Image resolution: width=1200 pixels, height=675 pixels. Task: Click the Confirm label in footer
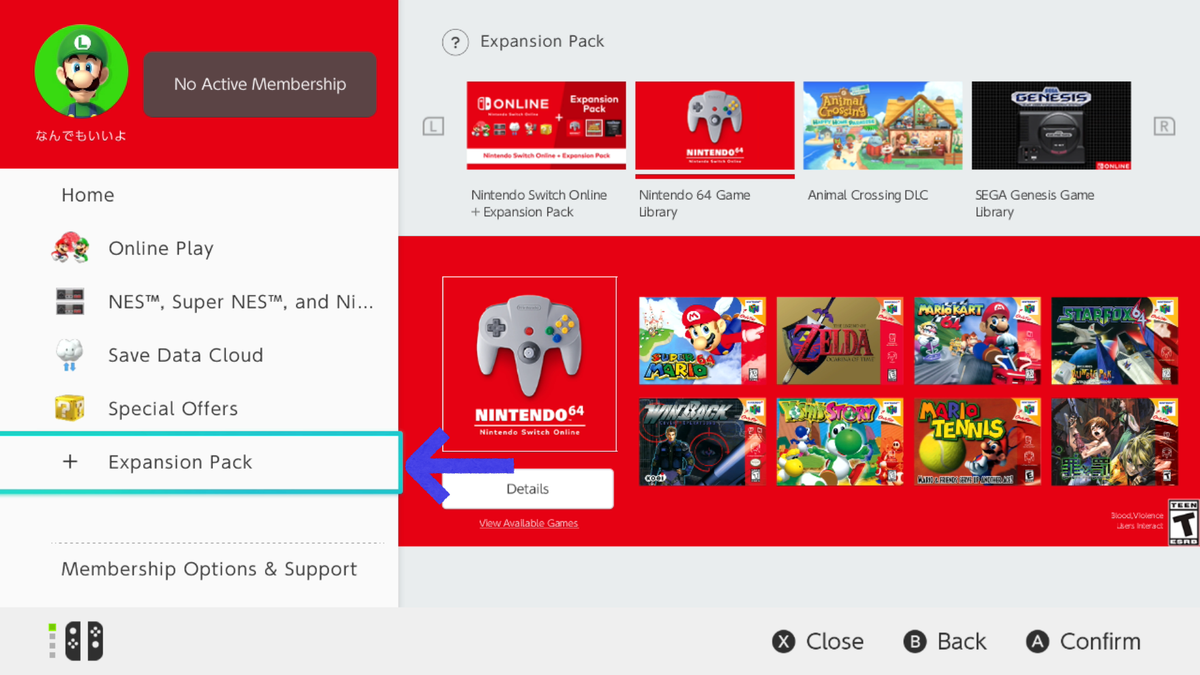pyautogui.click(x=1100, y=642)
